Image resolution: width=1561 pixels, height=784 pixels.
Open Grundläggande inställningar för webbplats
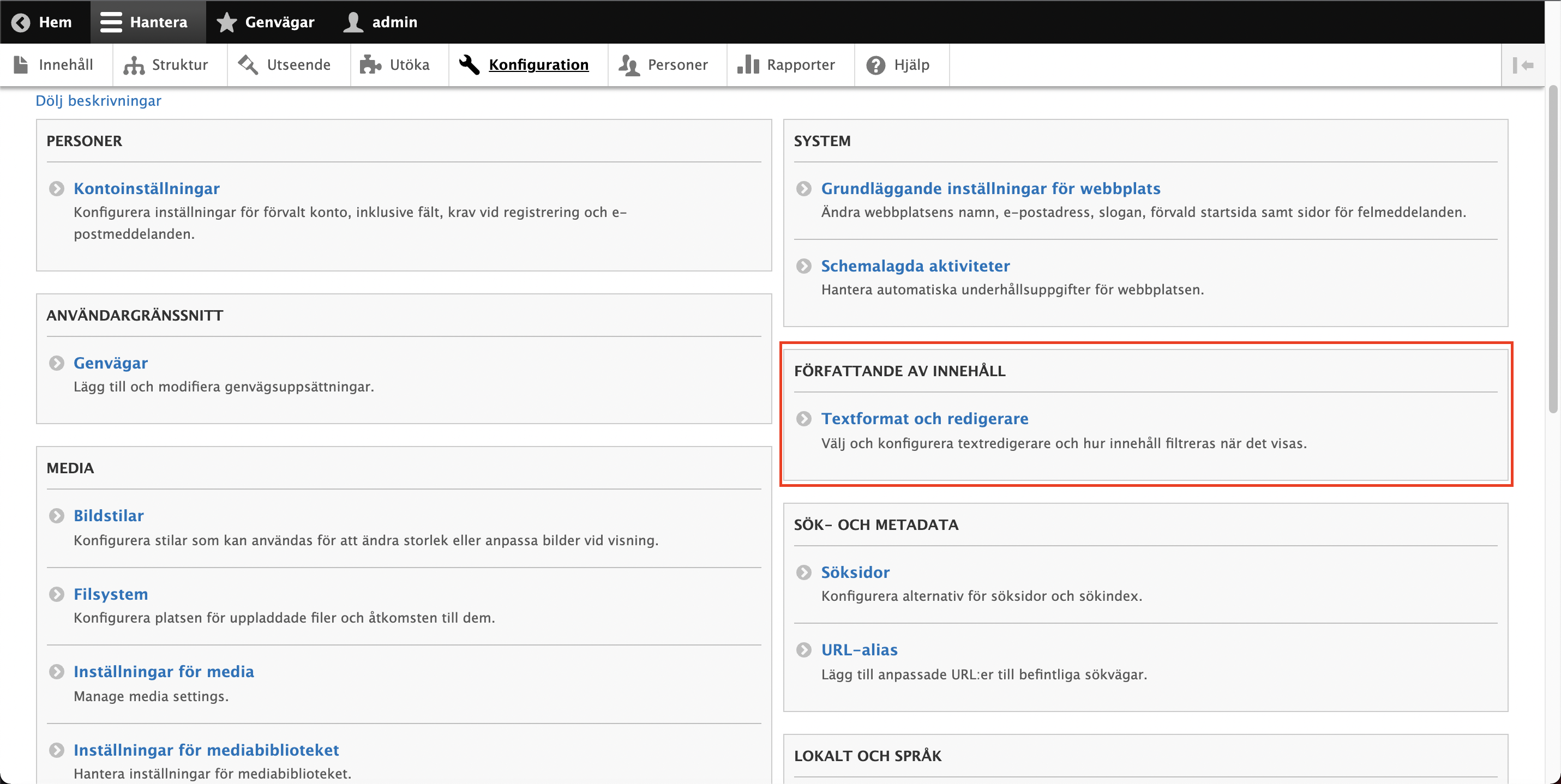(x=991, y=189)
